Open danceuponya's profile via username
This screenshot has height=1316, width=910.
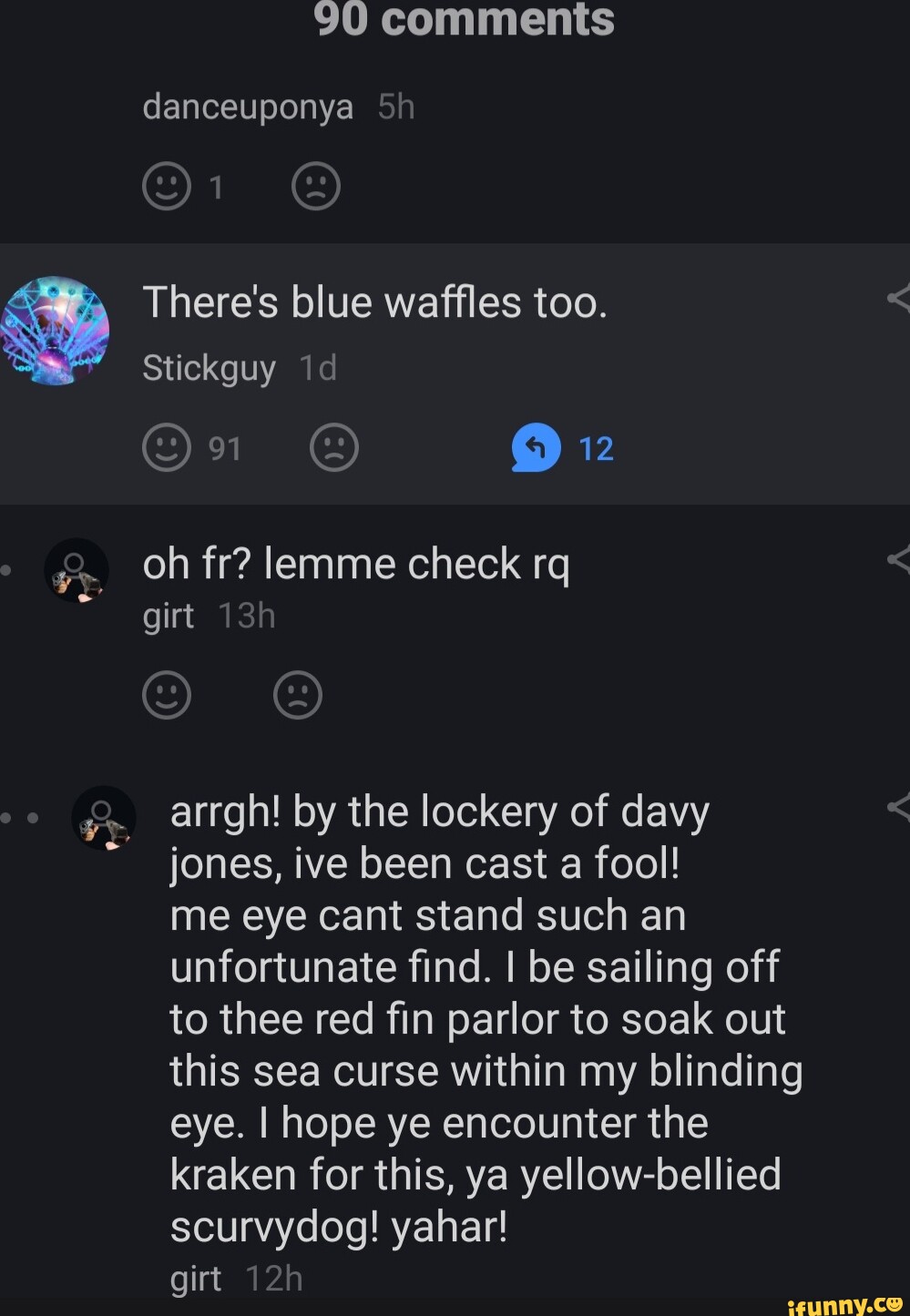[248, 107]
